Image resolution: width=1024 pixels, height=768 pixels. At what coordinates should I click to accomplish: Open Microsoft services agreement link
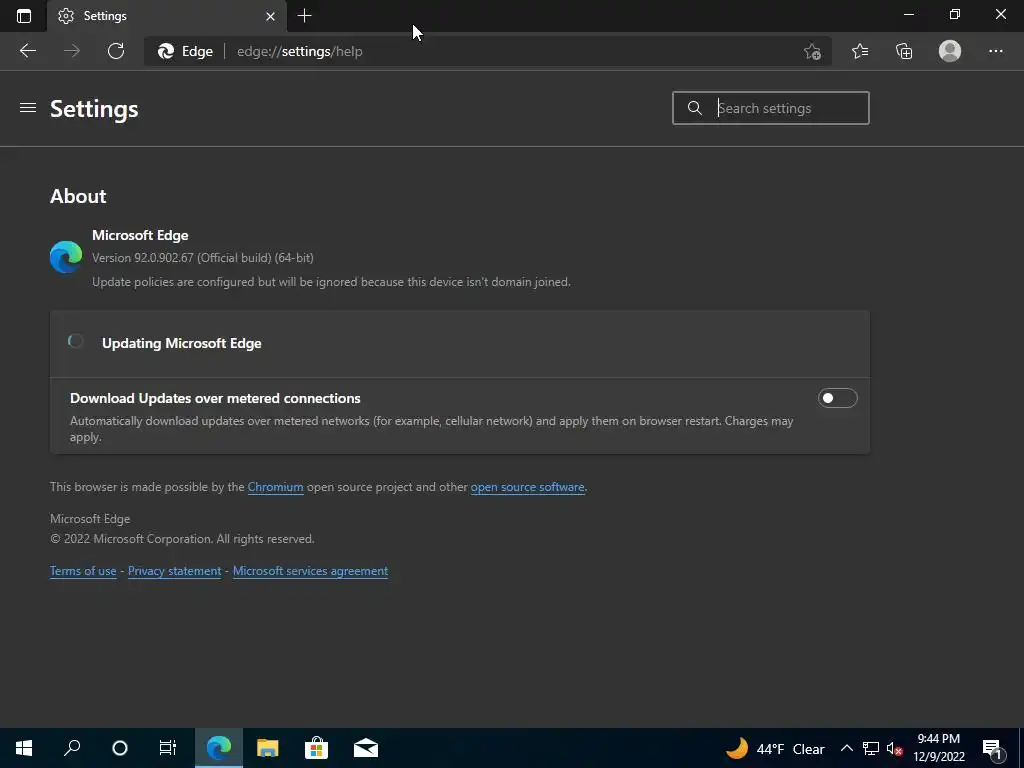pyautogui.click(x=310, y=571)
